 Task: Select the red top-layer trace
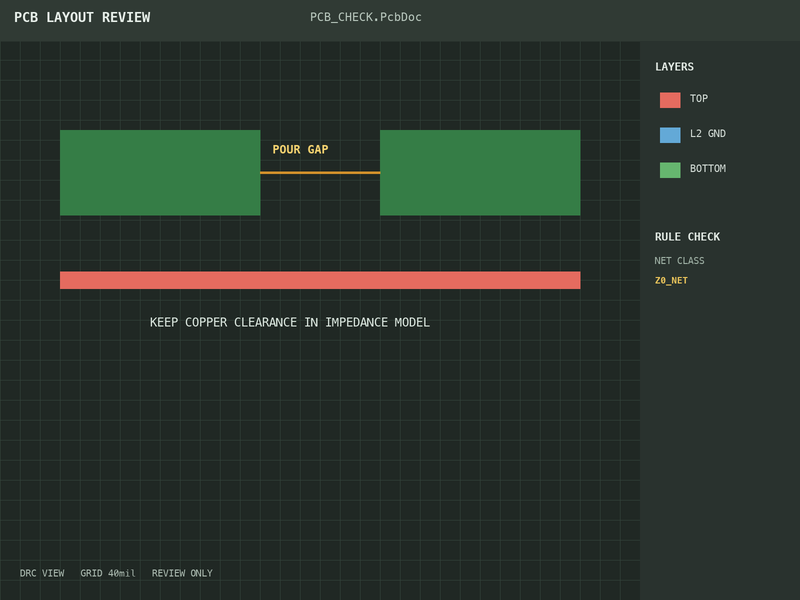(320, 280)
